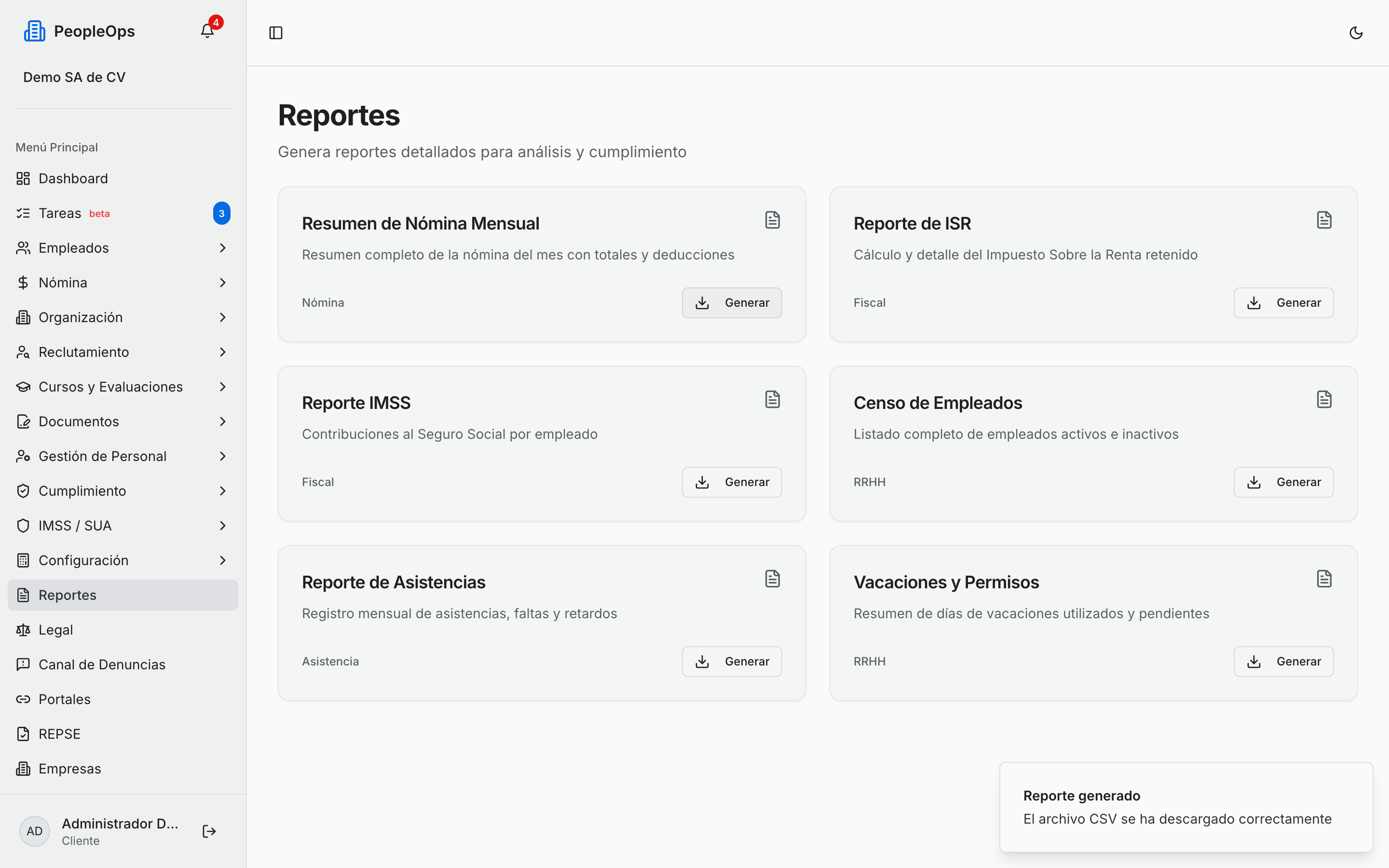The width and height of the screenshot is (1389, 868).
Task: Click the logout icon beside Administrador
Action: tap(209, 831)
